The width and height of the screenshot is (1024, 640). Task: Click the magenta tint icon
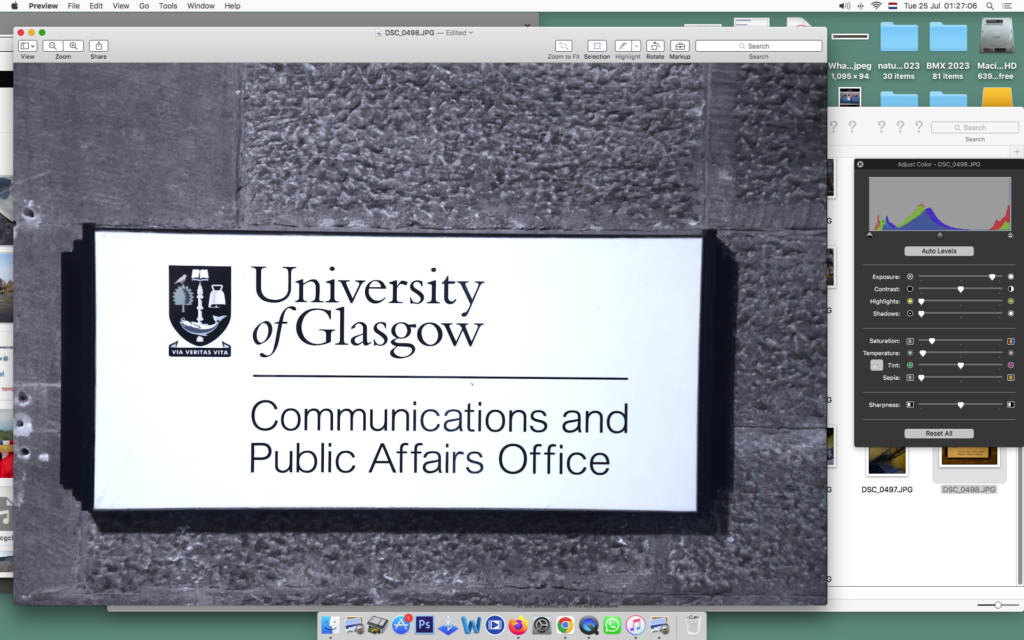point(1011,365)
